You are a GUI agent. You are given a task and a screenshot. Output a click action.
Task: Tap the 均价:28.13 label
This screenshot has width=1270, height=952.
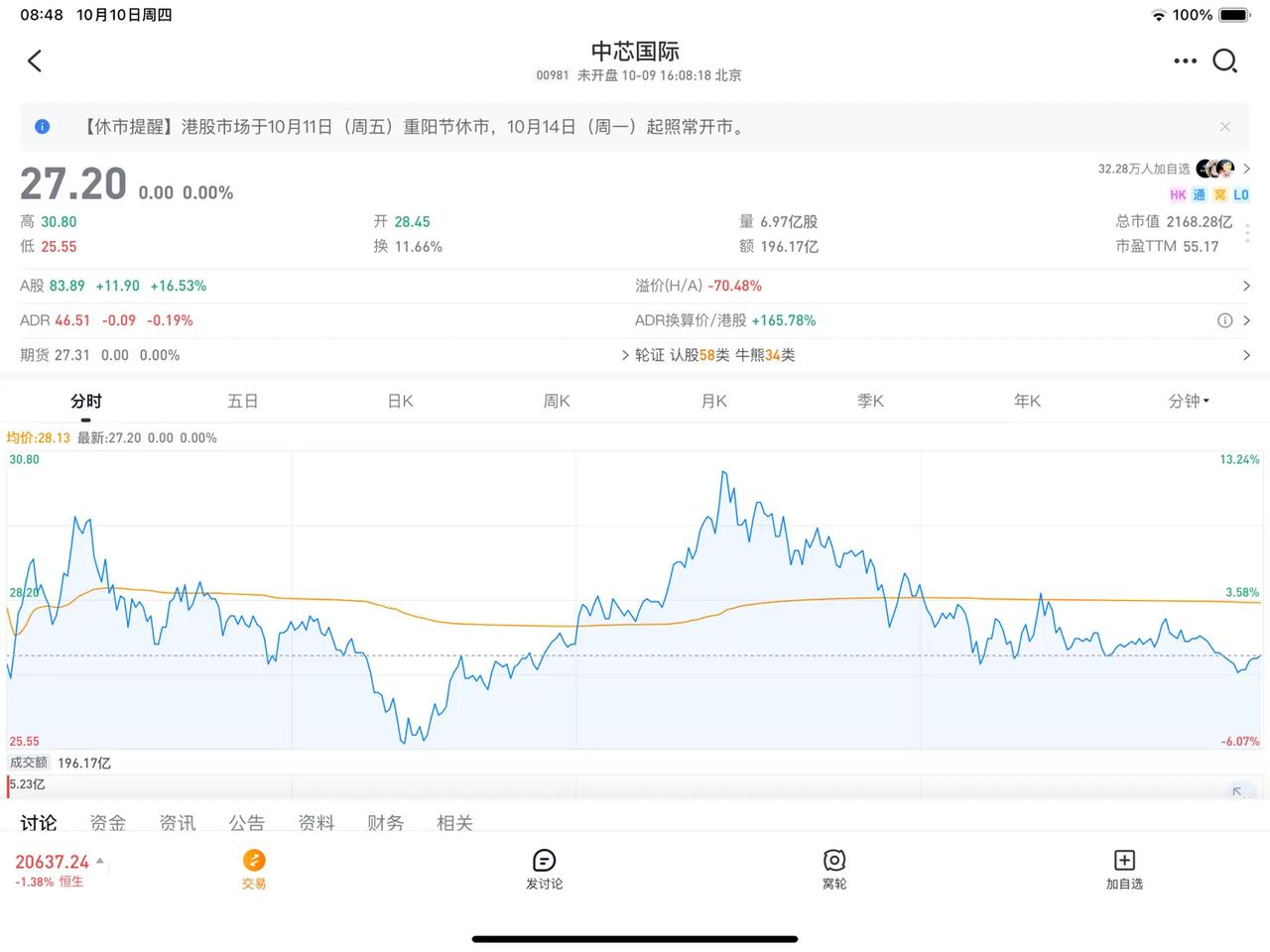pos(38,437)
